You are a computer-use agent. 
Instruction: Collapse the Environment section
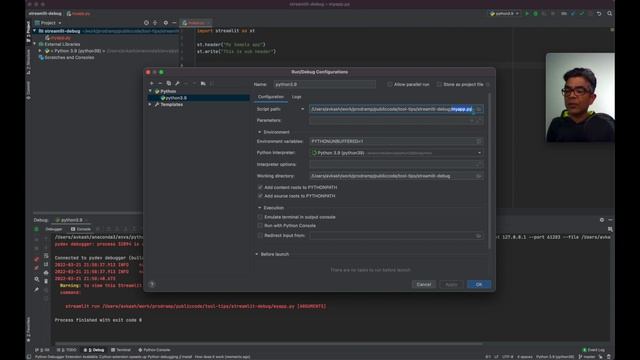click(259, 132)
